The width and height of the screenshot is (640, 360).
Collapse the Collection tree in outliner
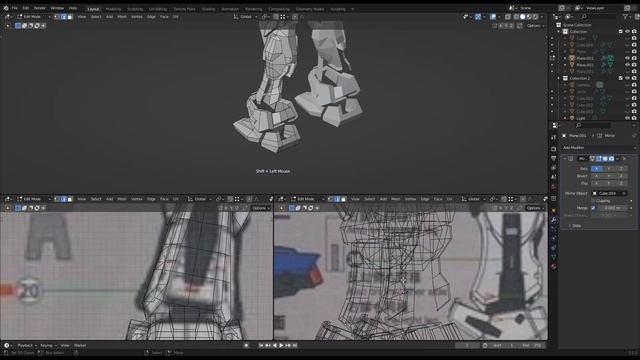click(x=559, y=32)
